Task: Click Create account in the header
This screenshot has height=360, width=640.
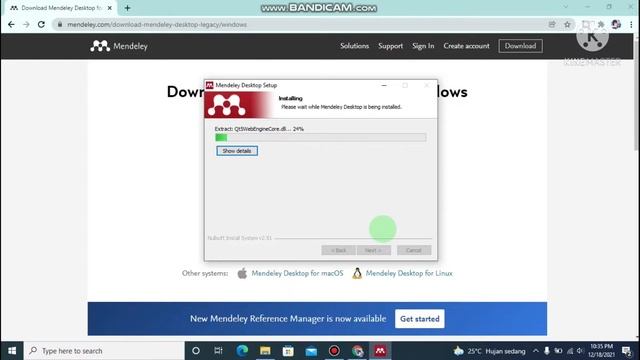Action: pos(466,46)
